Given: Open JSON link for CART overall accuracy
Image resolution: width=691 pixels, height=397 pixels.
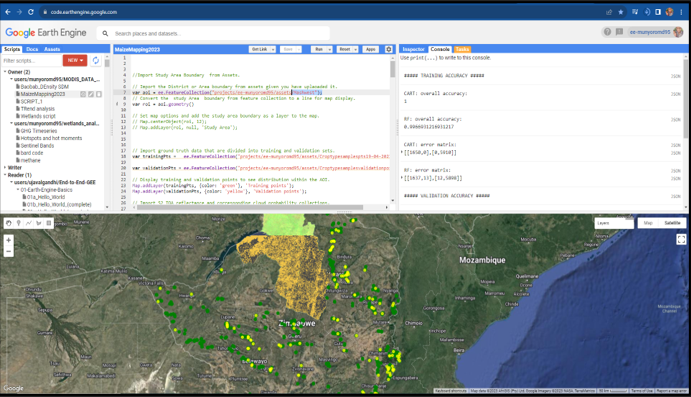Looking at the screenshot, I should click(x=676, y=94).
